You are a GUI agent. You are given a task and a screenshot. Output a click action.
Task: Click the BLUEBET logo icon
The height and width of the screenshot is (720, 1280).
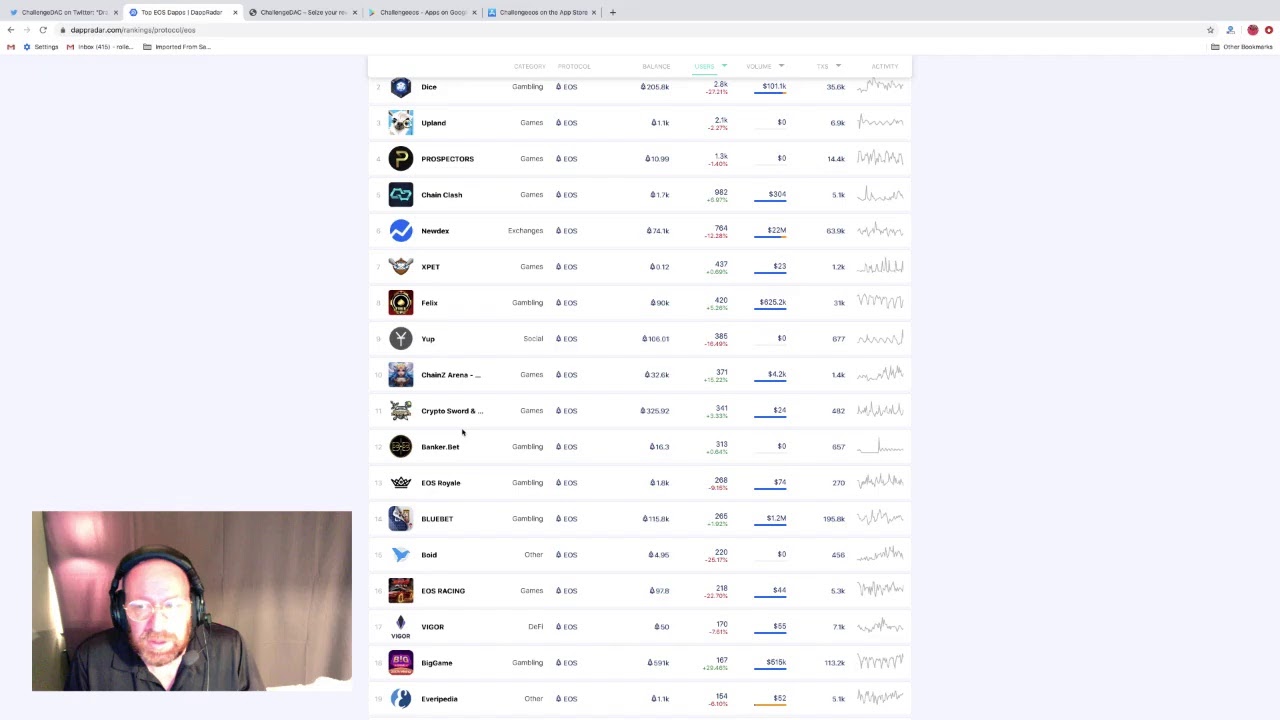(x=401, y=519)
